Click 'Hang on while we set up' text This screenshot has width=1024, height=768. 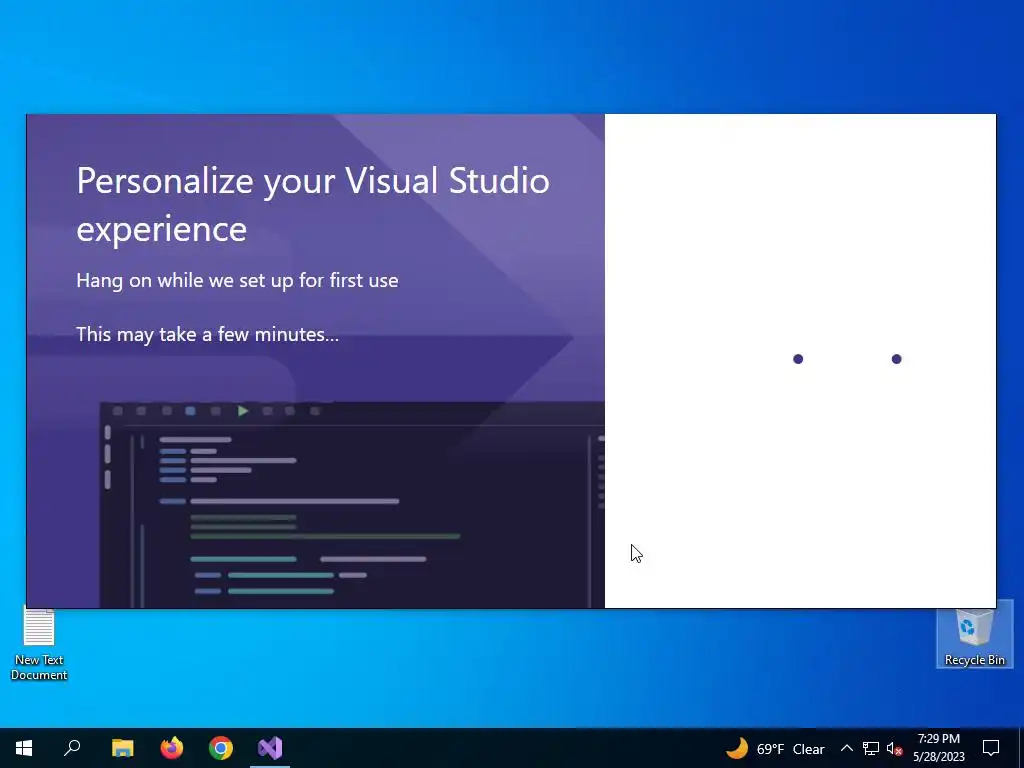[x=237, y=280]
